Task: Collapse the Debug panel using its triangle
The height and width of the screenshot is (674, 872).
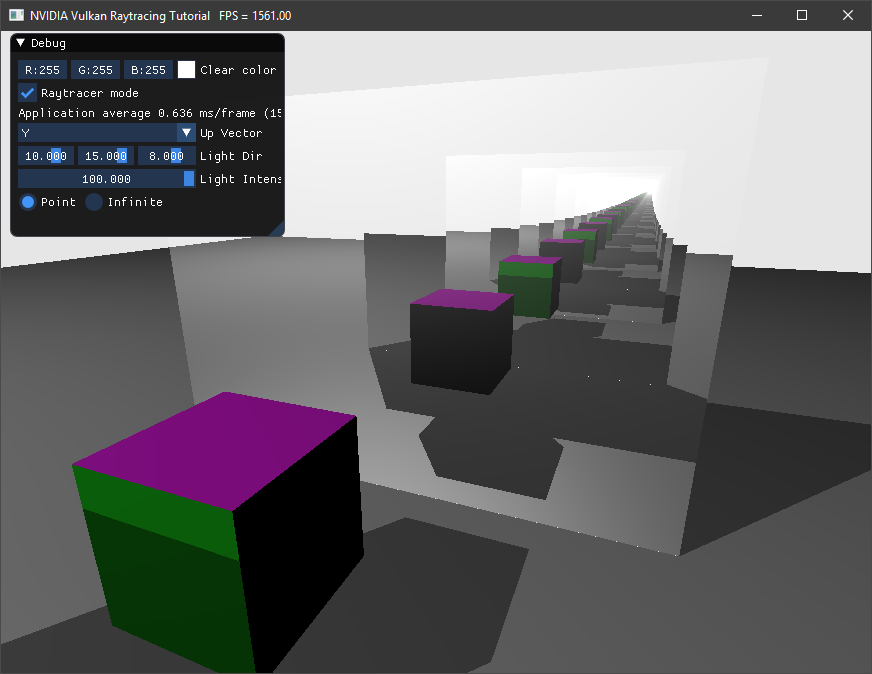Action: tap(21, 43)
